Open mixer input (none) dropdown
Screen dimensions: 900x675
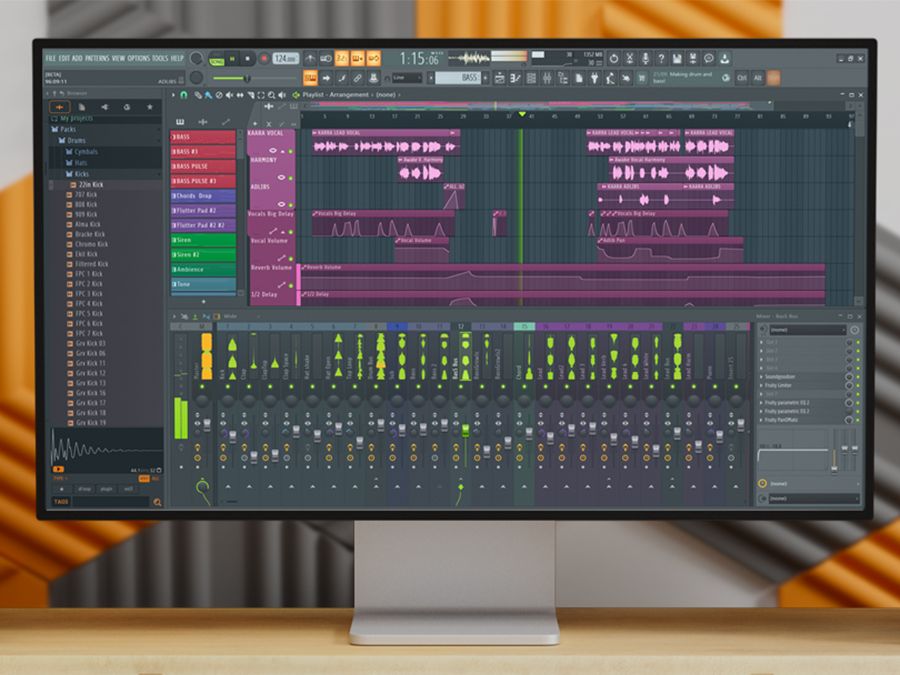[x=806, y=330]
